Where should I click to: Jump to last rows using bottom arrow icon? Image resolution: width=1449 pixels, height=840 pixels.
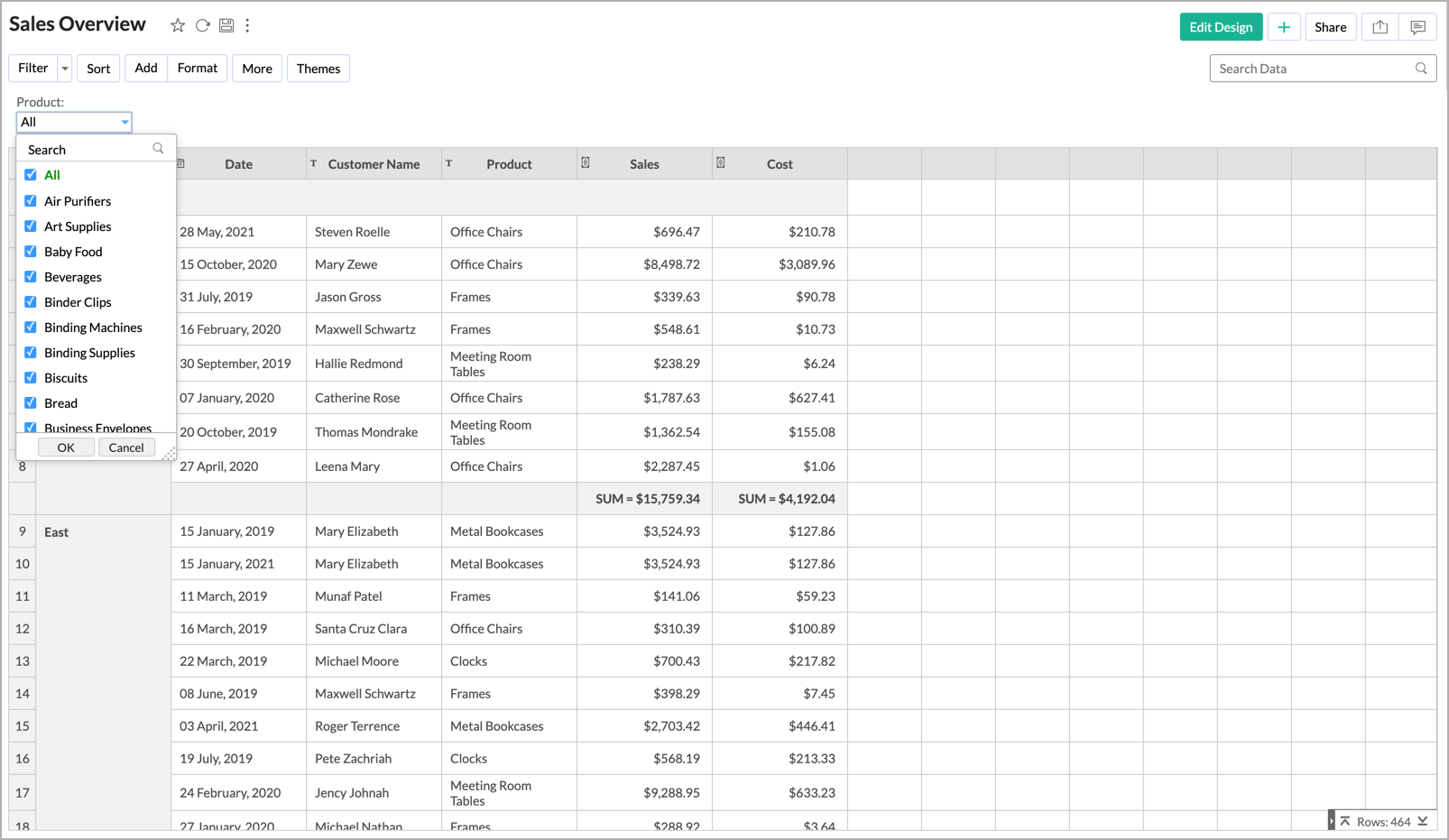tap(1423, 822)
